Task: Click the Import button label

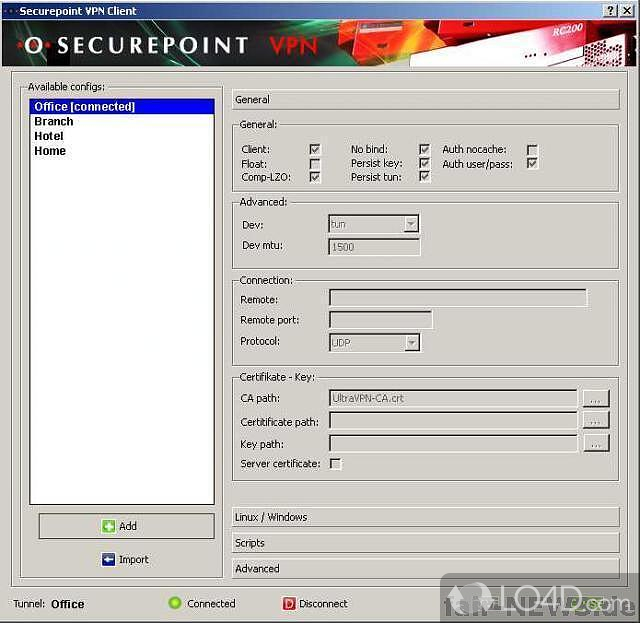Action: tap(133, 560)
